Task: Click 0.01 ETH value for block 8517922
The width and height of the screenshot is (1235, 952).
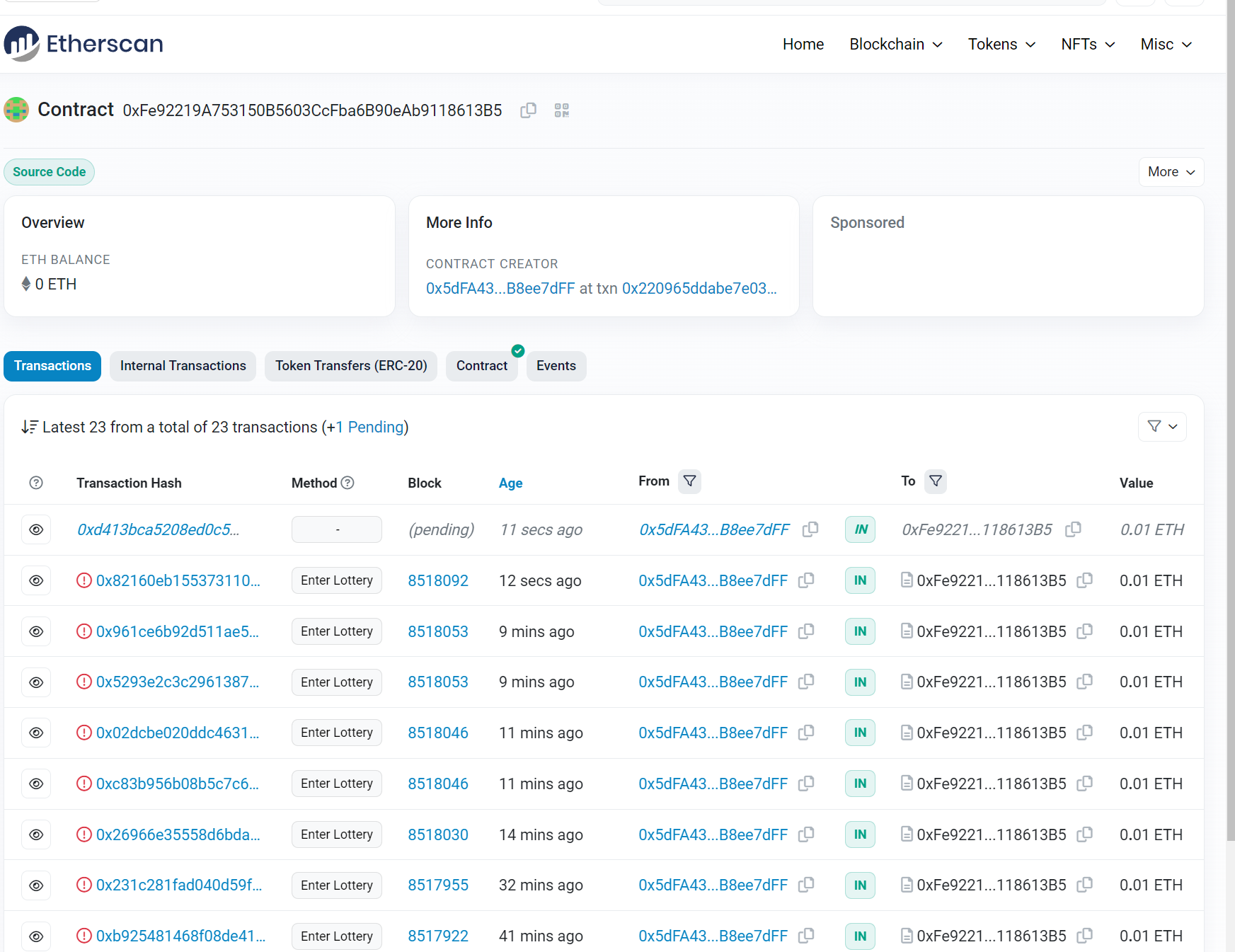Action: coord(1151,936)
